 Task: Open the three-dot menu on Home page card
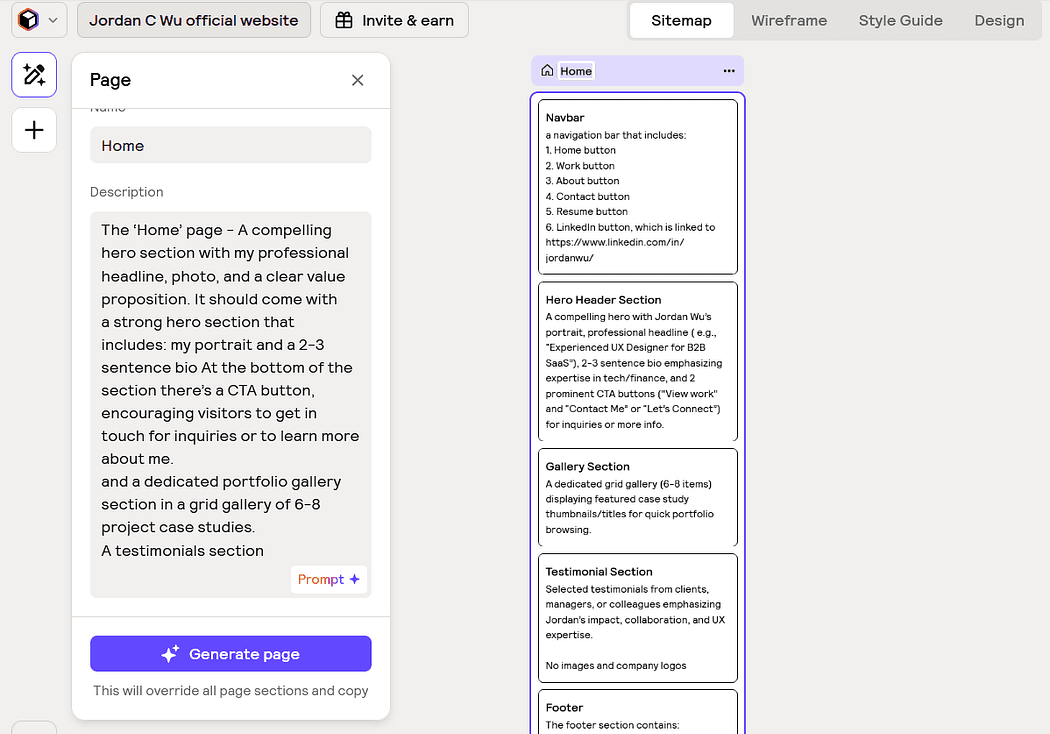click(729, 71)
